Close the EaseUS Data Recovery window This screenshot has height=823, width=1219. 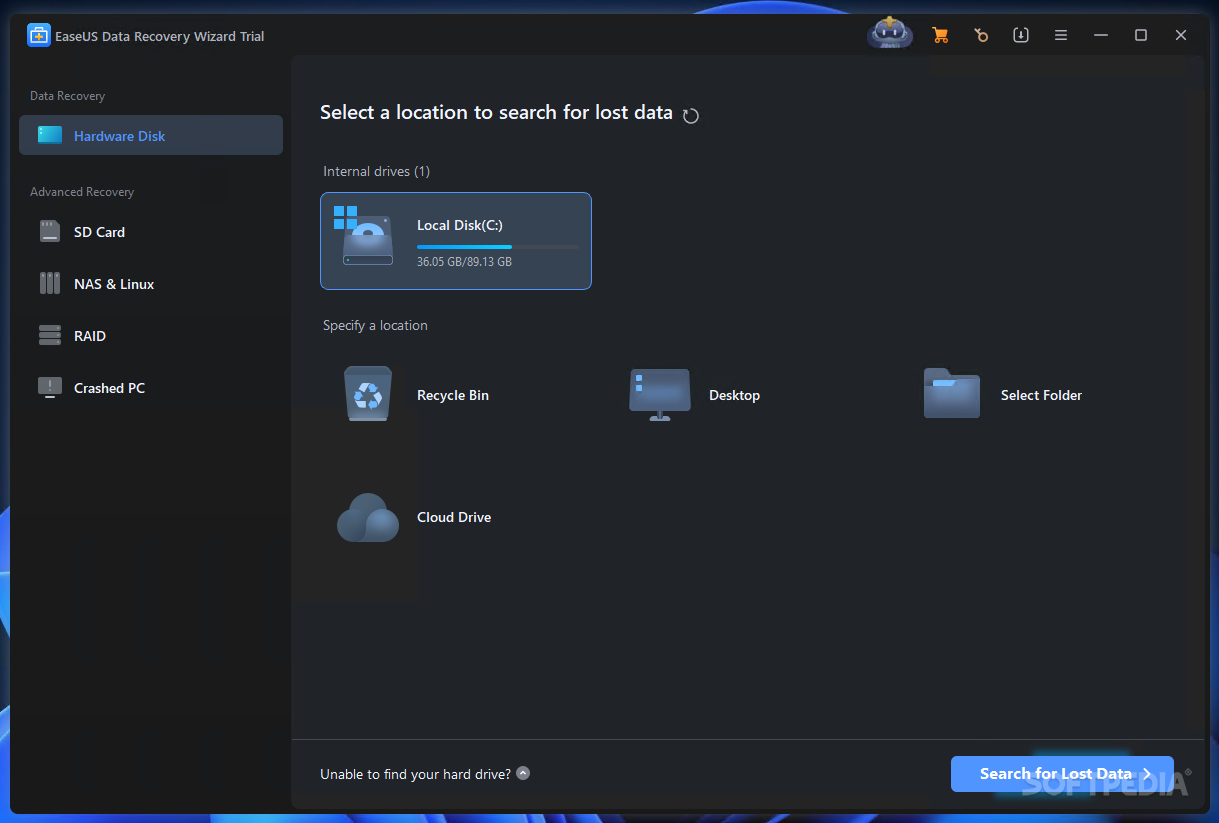pyautogui.click(x=1181, y=35)
